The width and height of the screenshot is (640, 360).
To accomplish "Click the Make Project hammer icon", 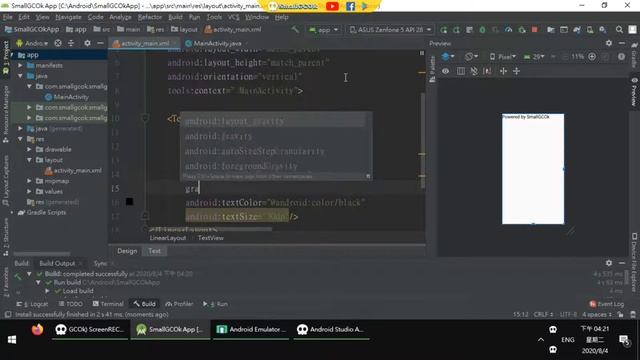I will 295,29.
